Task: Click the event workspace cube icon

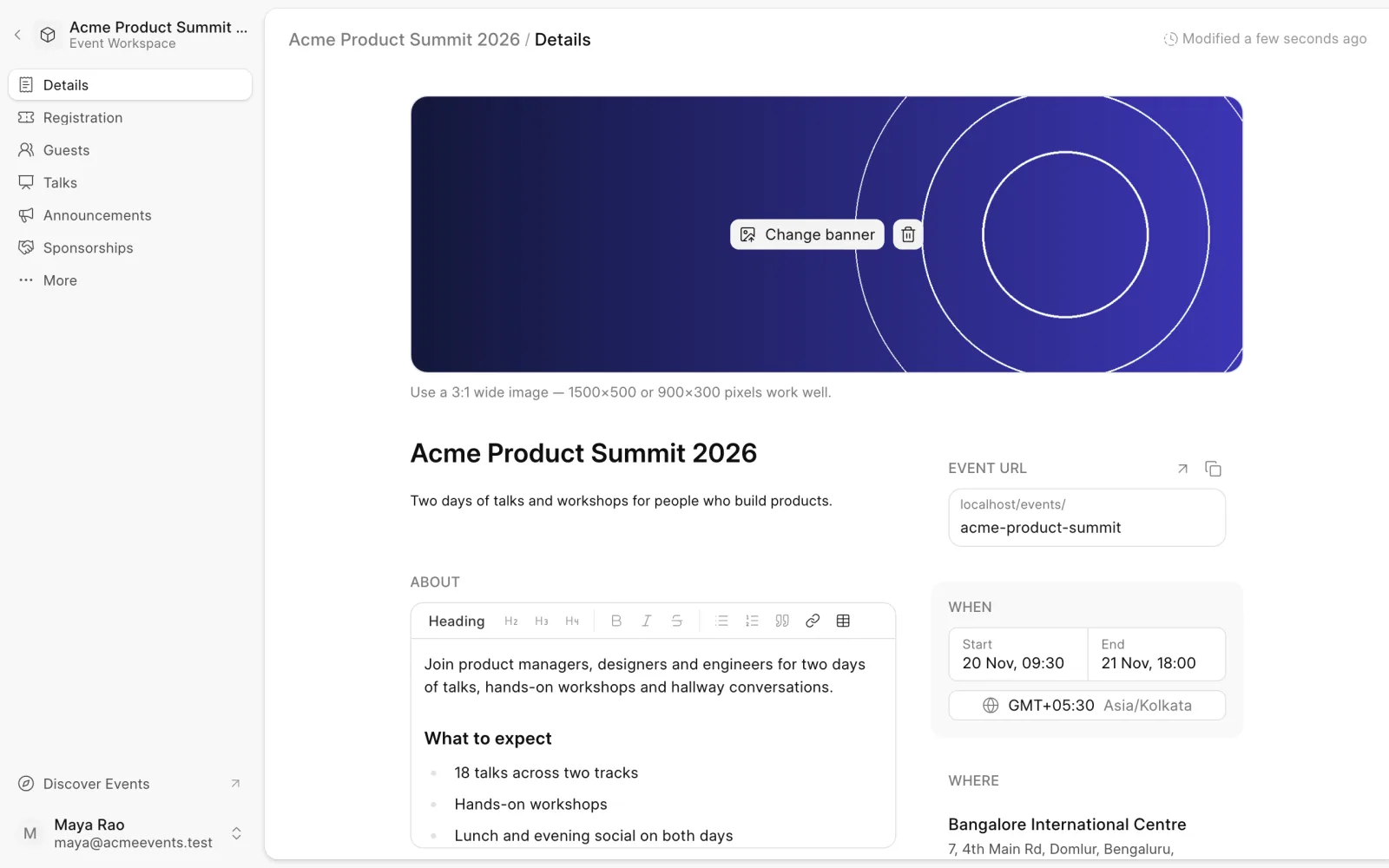Action: [48, 35]
